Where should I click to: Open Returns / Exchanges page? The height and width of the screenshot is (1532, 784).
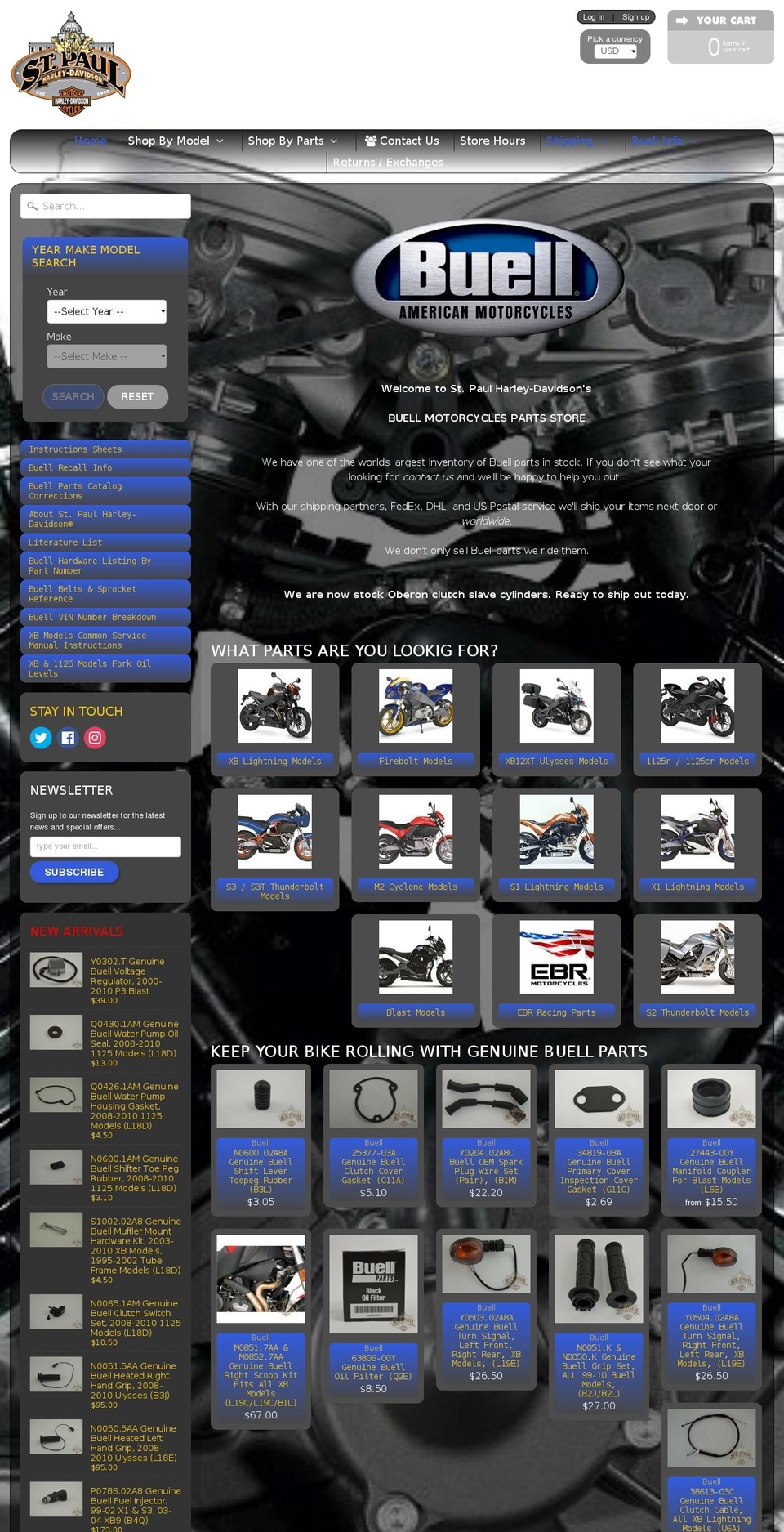point(388,162)
